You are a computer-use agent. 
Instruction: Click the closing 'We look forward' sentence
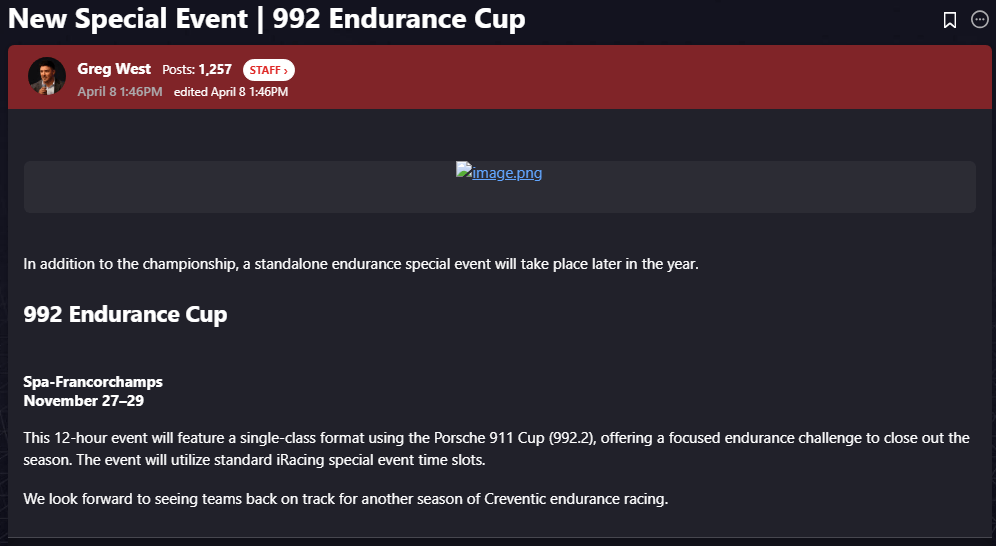point(345,498)
